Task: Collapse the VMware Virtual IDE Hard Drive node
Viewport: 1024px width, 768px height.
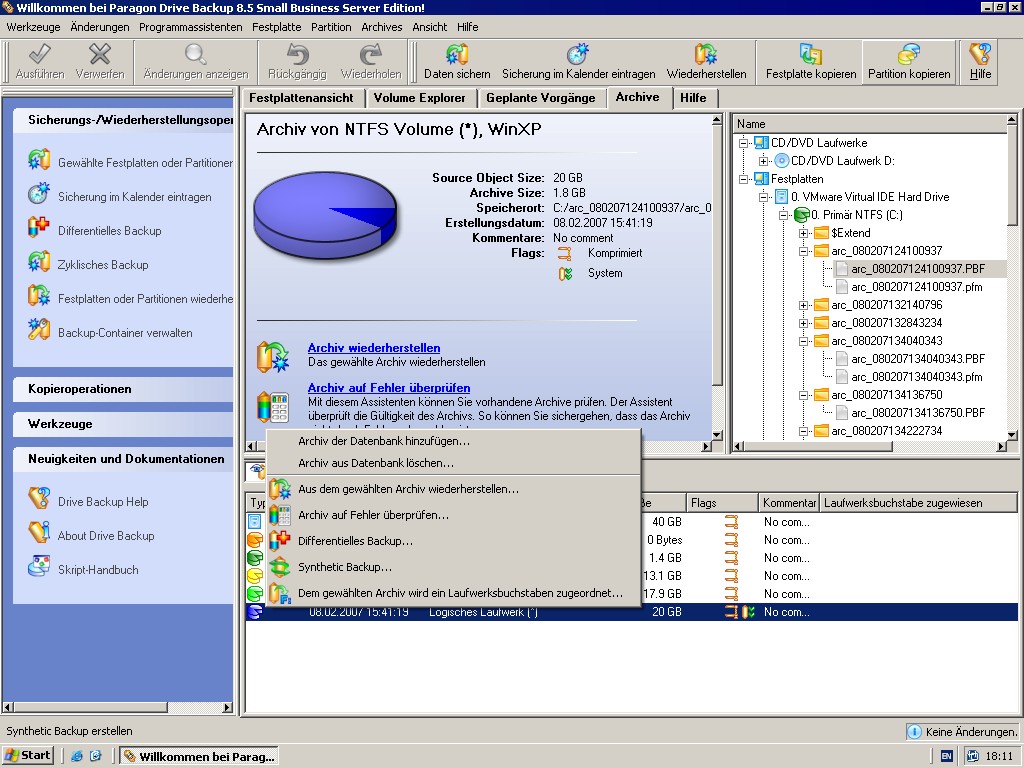Action: (763, 197)
